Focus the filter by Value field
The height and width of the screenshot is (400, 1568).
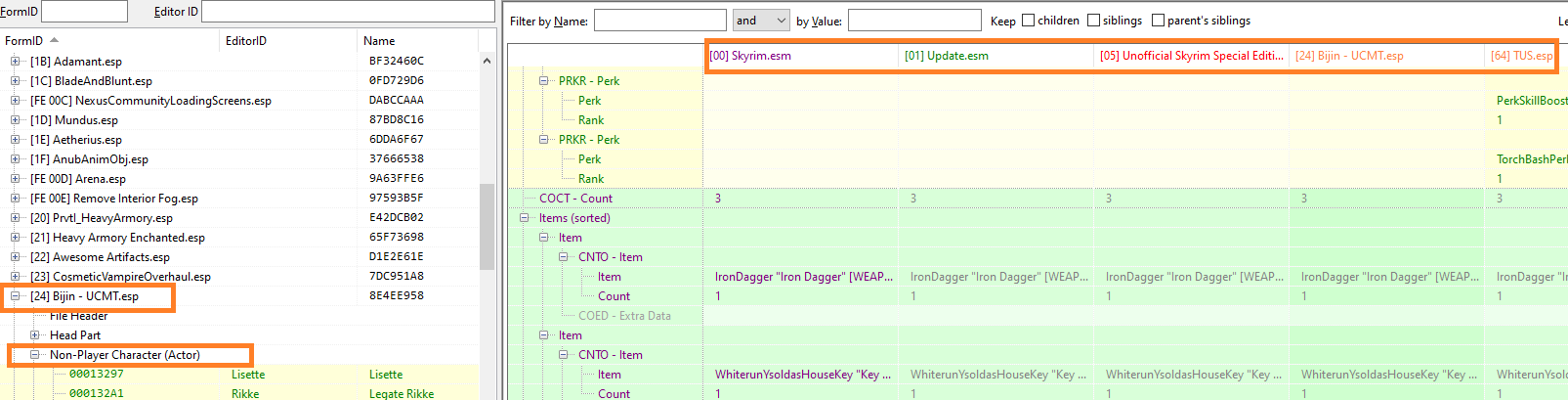(914, 21)
